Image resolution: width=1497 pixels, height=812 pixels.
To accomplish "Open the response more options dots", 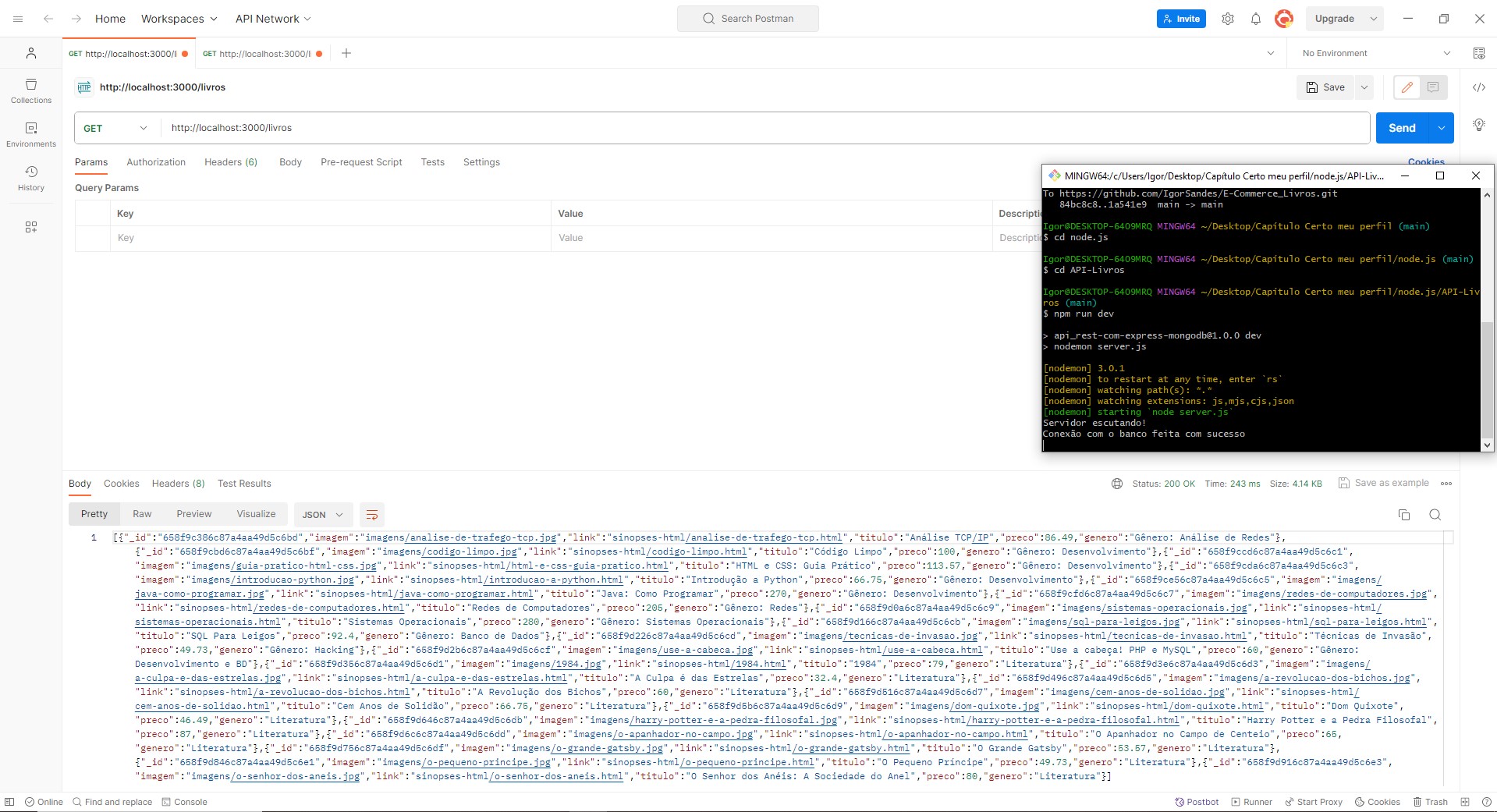I will coord(1446,484).
